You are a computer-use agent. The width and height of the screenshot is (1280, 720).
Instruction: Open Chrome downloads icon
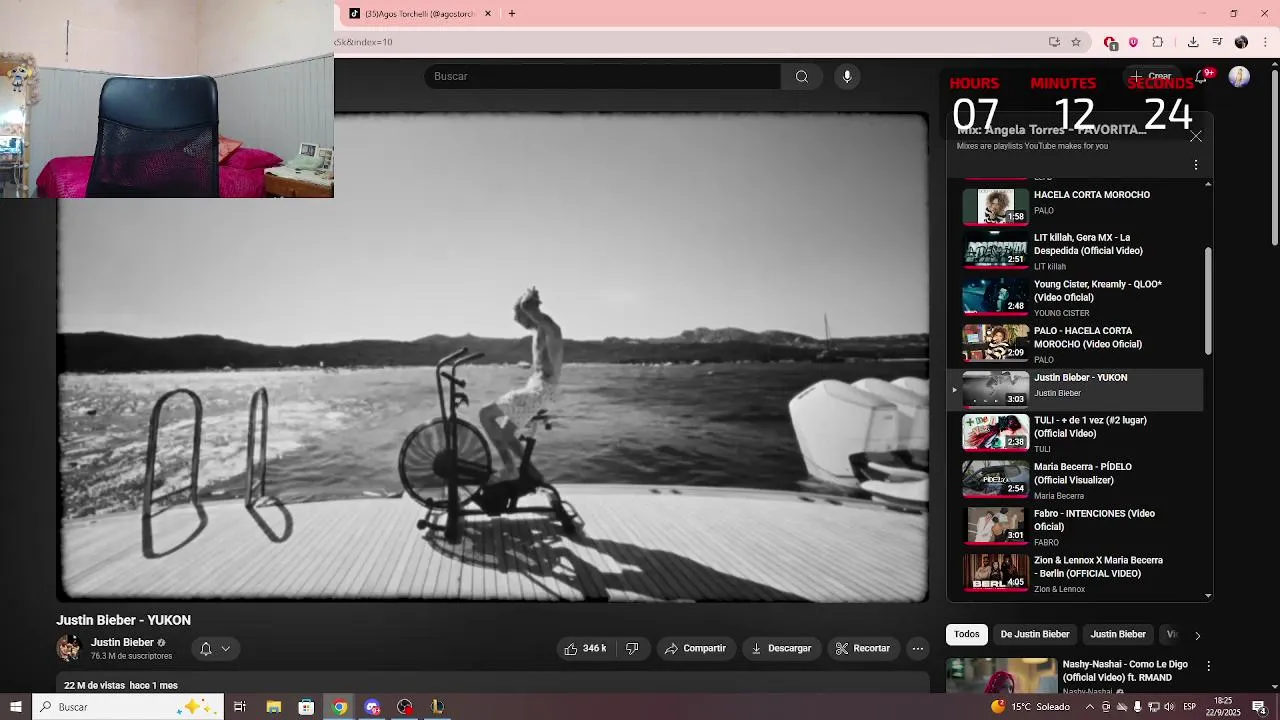coord(1193,42)
